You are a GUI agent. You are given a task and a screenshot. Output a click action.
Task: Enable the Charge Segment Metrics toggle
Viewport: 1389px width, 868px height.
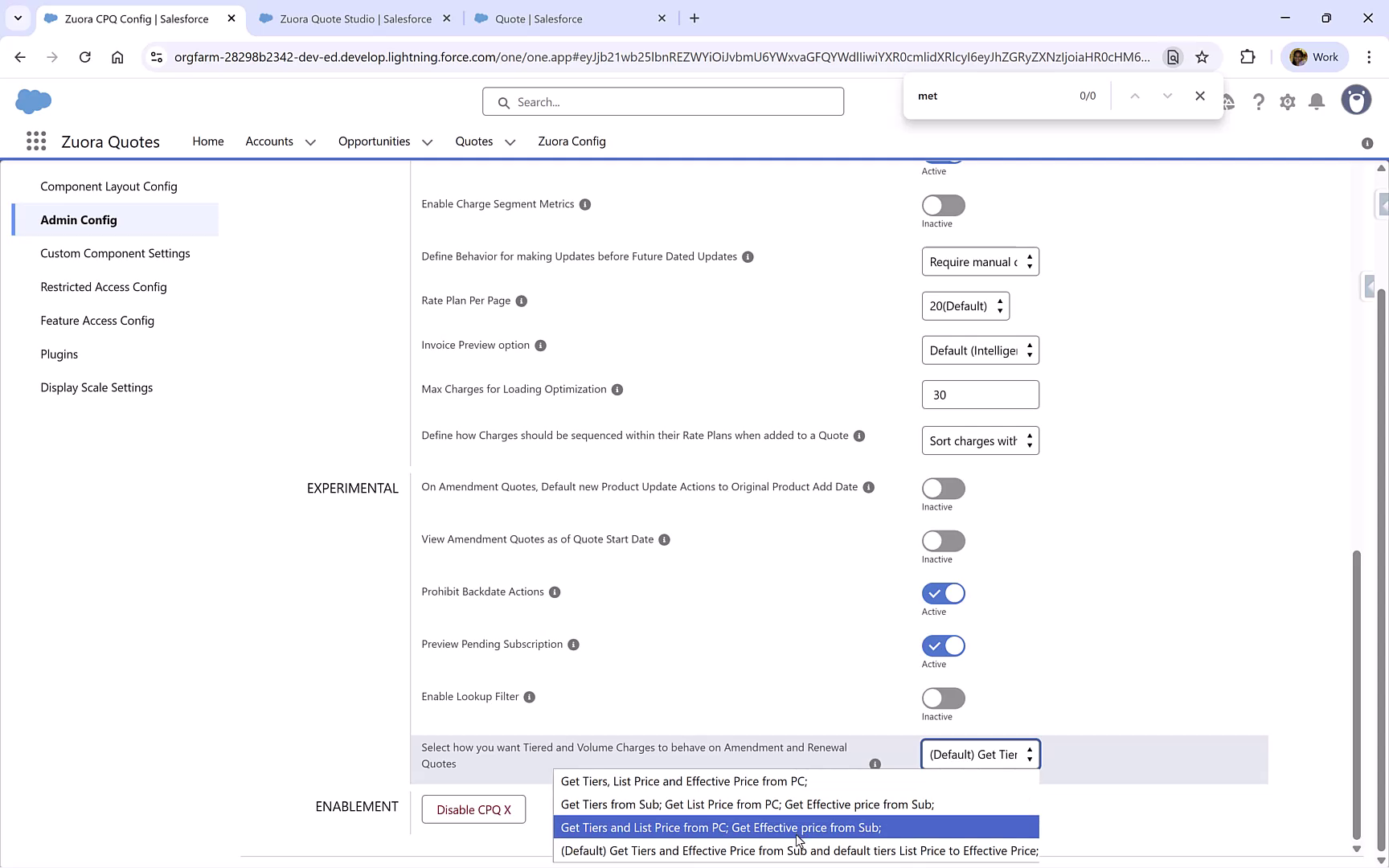pyautogui.click(x=943, y=205)
